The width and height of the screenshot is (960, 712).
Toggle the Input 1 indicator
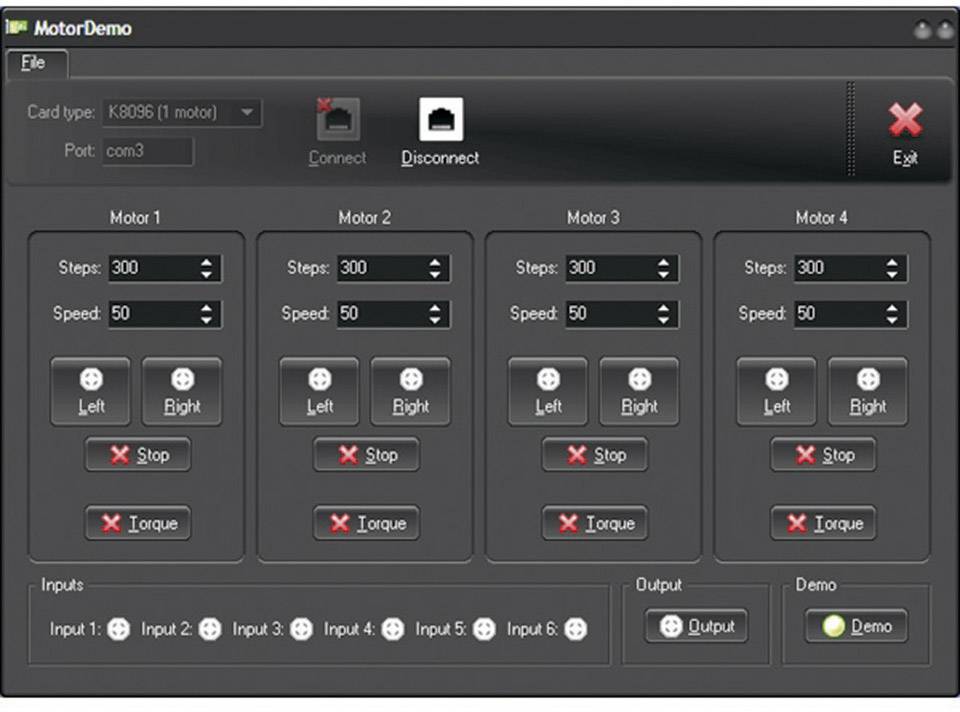tap(119, 629)
